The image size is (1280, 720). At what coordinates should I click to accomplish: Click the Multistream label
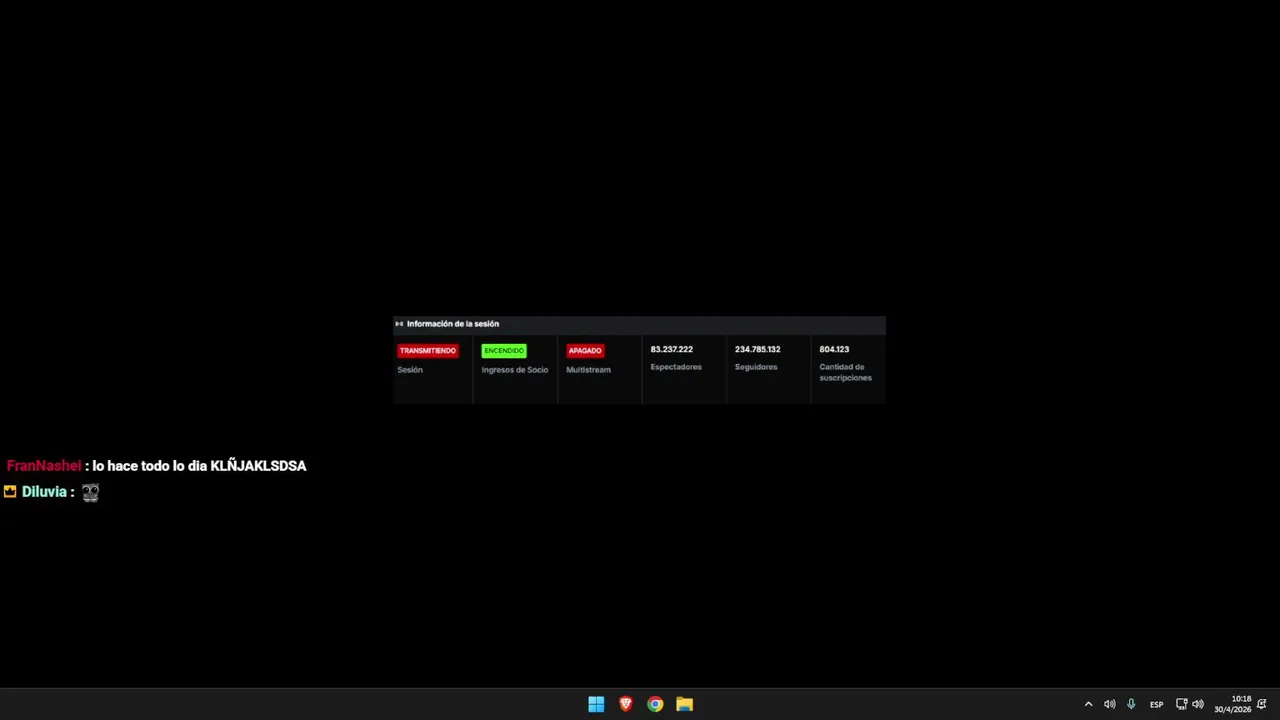[588, 370]
